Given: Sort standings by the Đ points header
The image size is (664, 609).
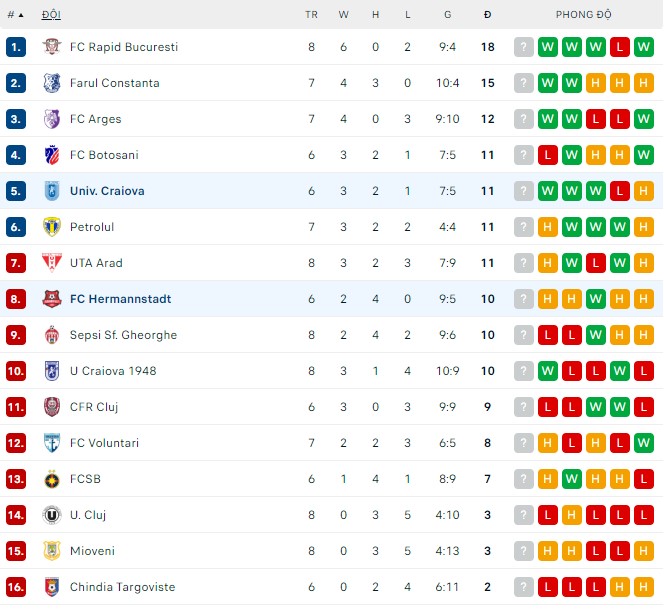Looking at the screenshot, I should 487,15.
